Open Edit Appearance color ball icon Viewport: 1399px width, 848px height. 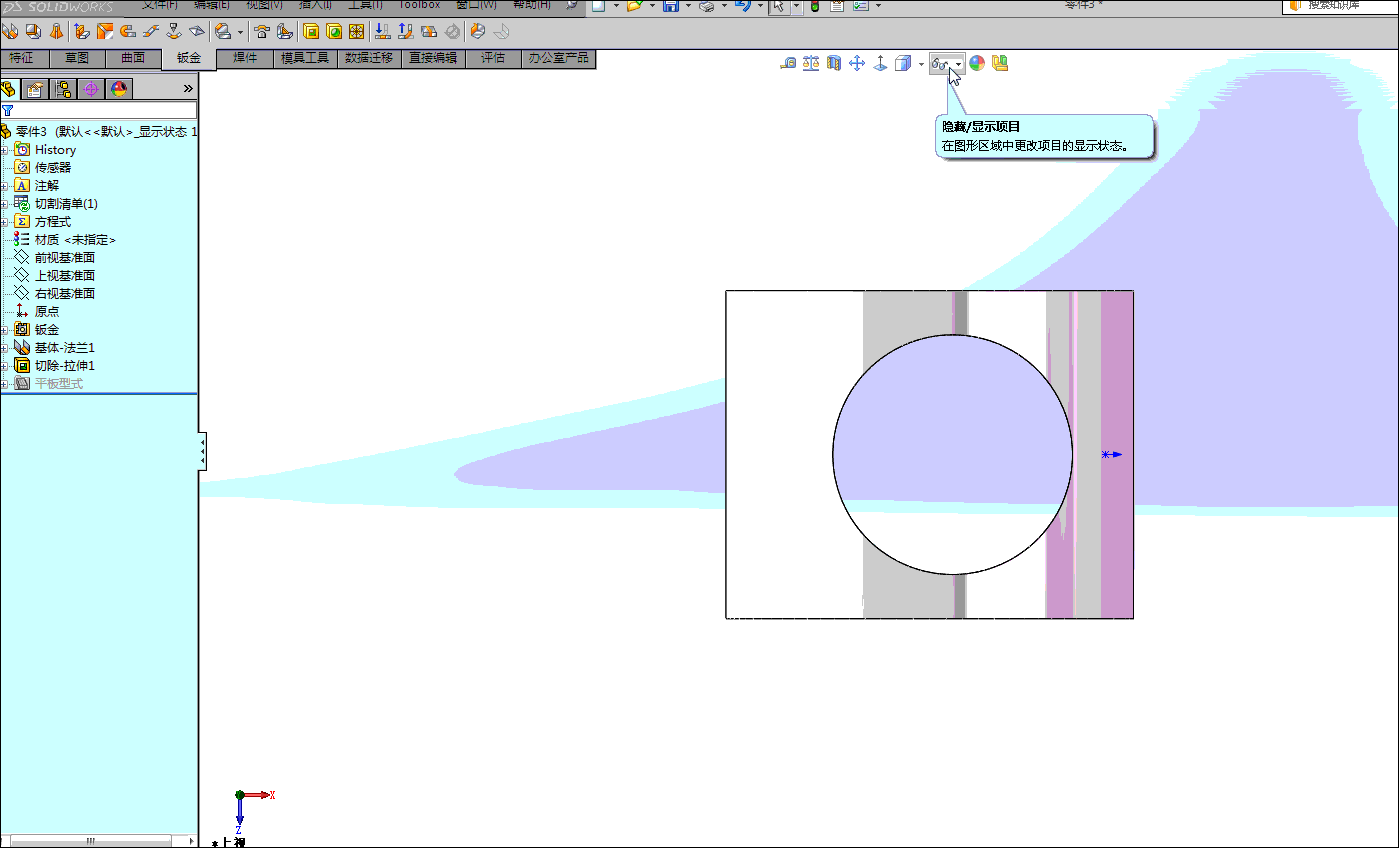pyautogui.click(x=977, y=63)
